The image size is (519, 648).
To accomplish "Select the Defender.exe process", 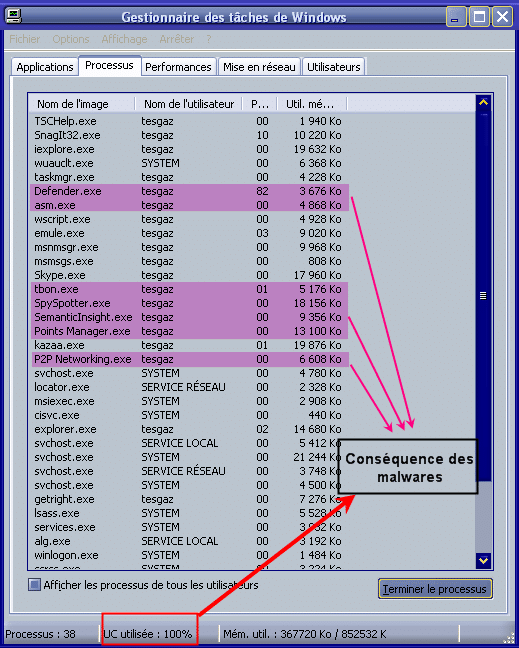I will tap(190, 191).
